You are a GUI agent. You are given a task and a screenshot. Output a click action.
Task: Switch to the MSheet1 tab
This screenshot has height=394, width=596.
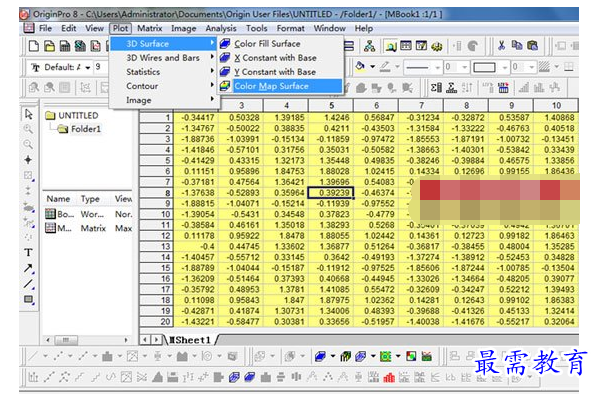(190, 340)
